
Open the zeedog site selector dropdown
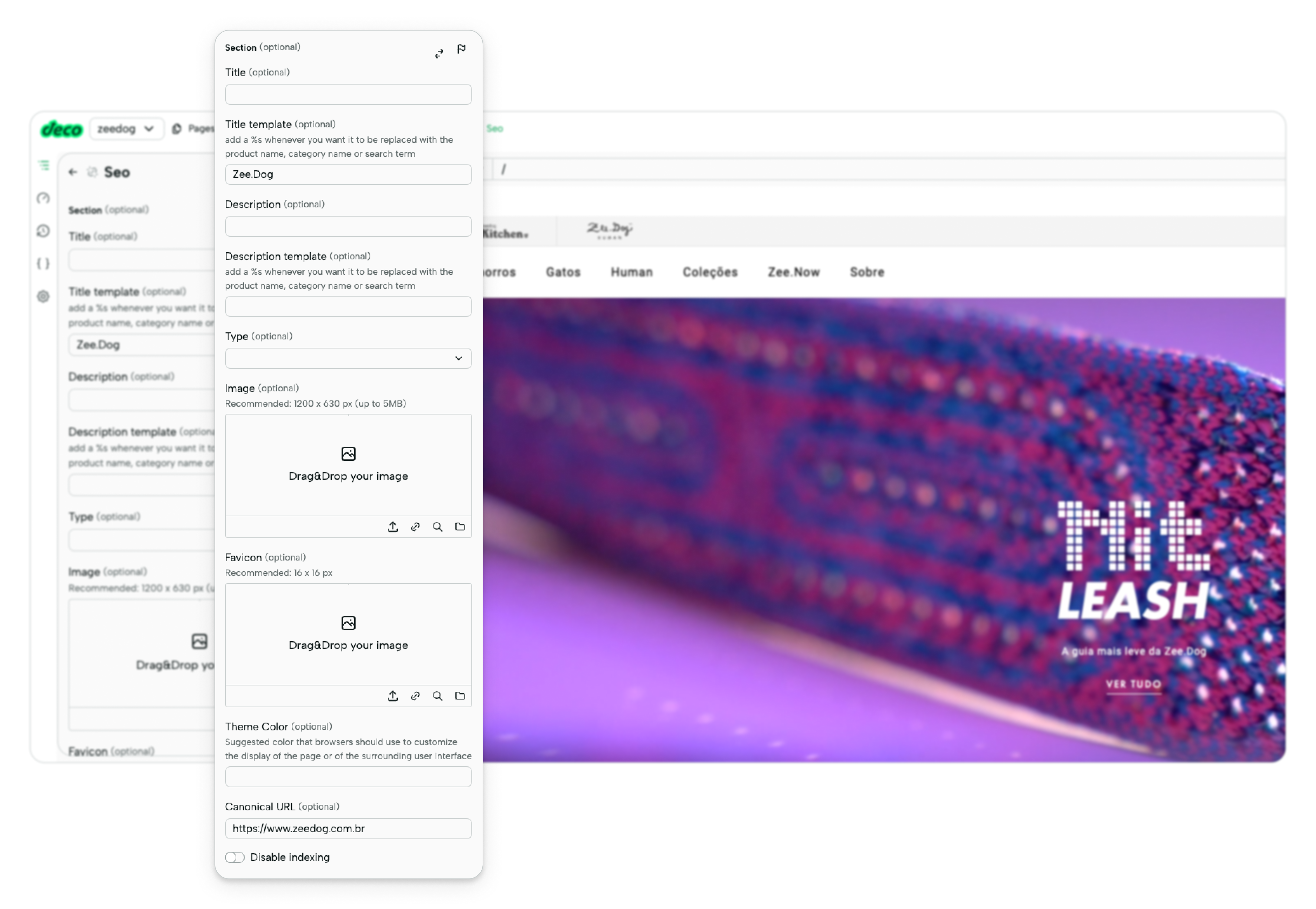click(x=126, y=129)
